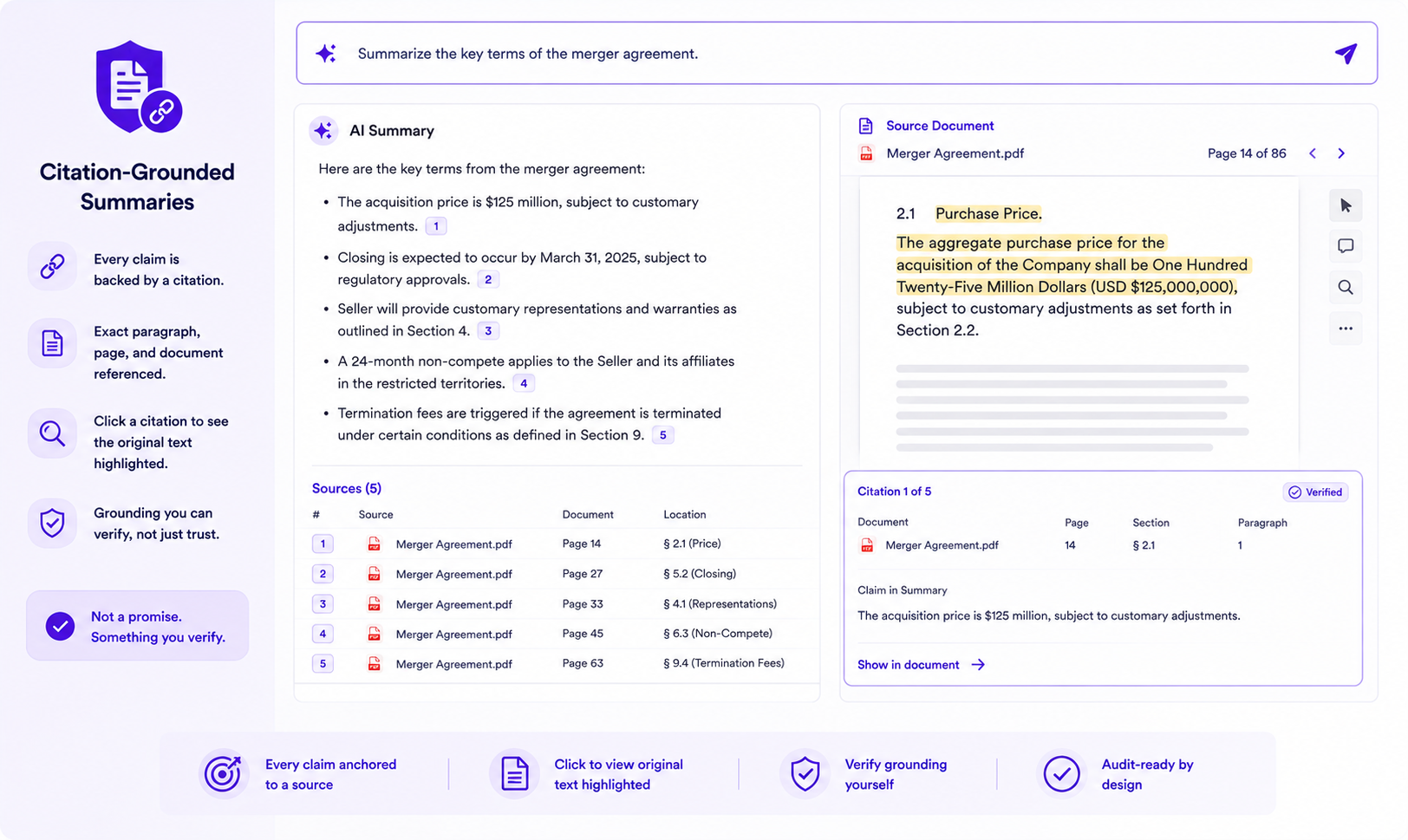Click 'Page 14 of 86' indicator
Viewport: 1408px width, 840px height.
[x=1247, y=153]
